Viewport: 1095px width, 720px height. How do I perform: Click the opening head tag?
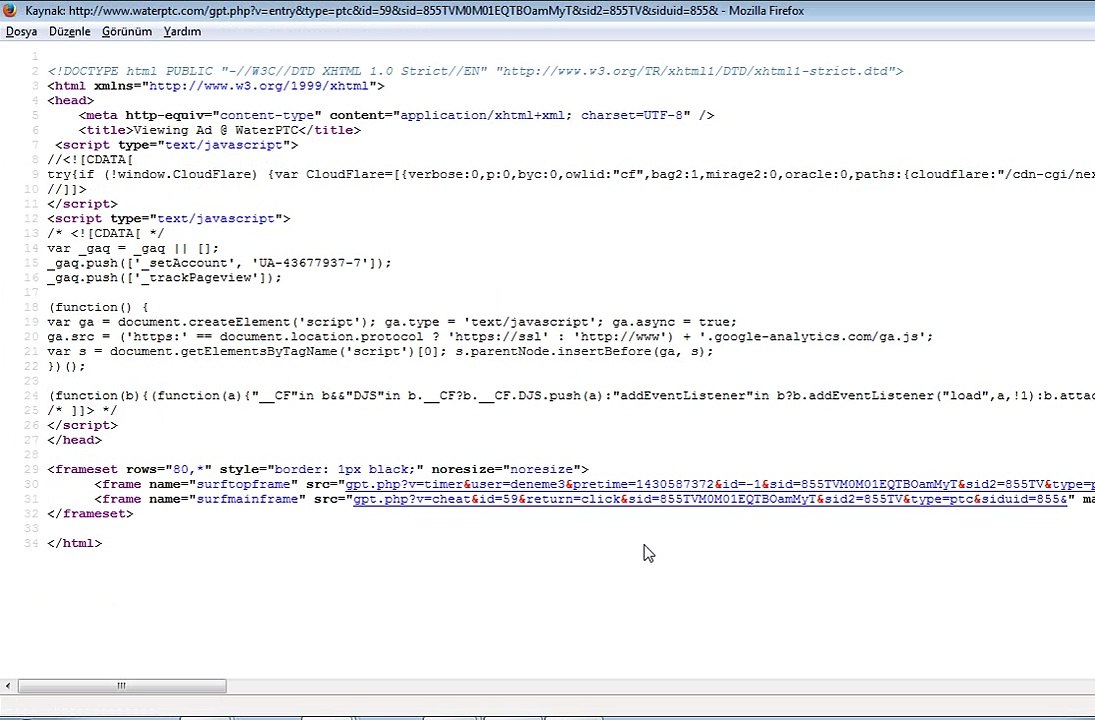(x=71, y=101)
